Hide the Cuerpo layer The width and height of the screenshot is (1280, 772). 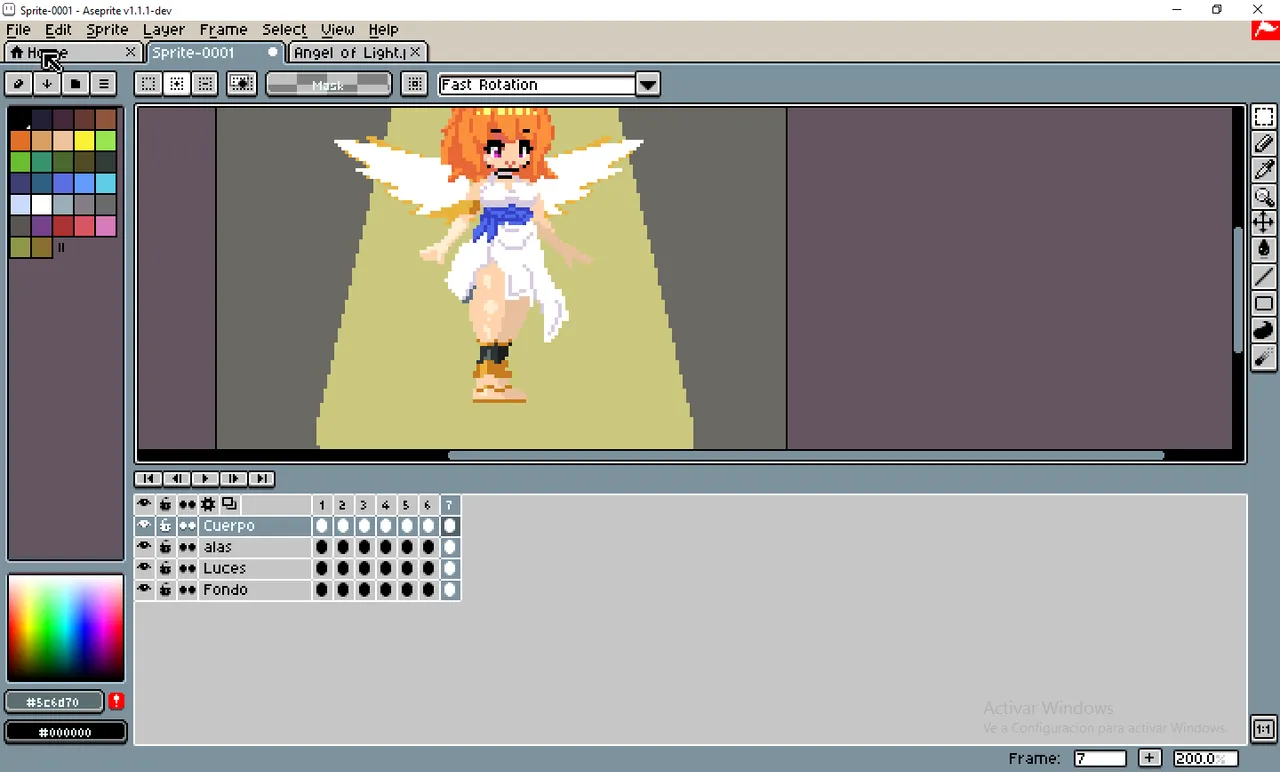pyautogui.click(x=144, y=526)
